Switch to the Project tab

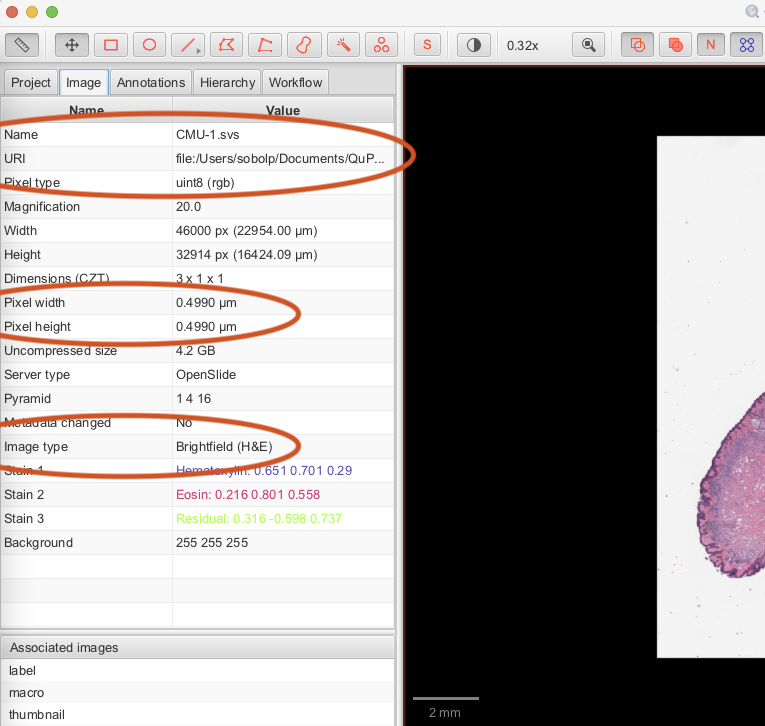(x=31, y=82)
